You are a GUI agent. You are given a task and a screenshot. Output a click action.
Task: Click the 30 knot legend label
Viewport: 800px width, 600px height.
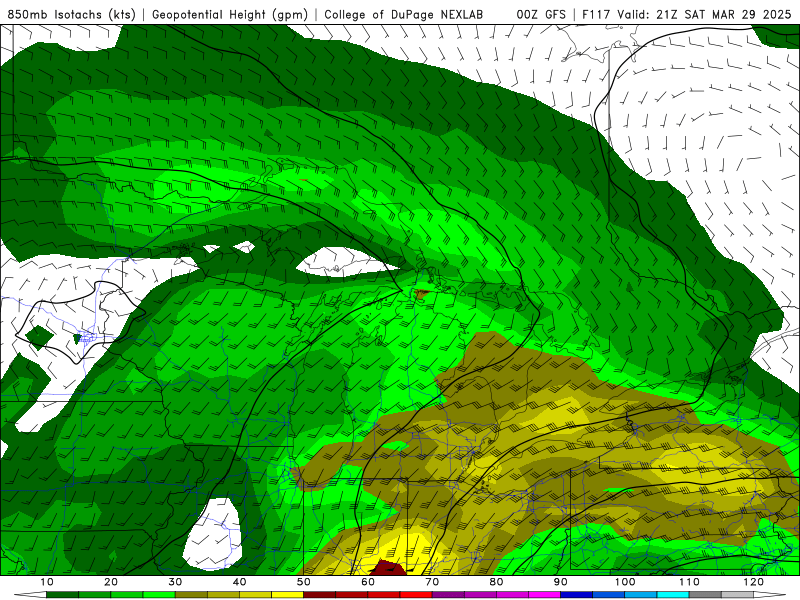point(175,582)
